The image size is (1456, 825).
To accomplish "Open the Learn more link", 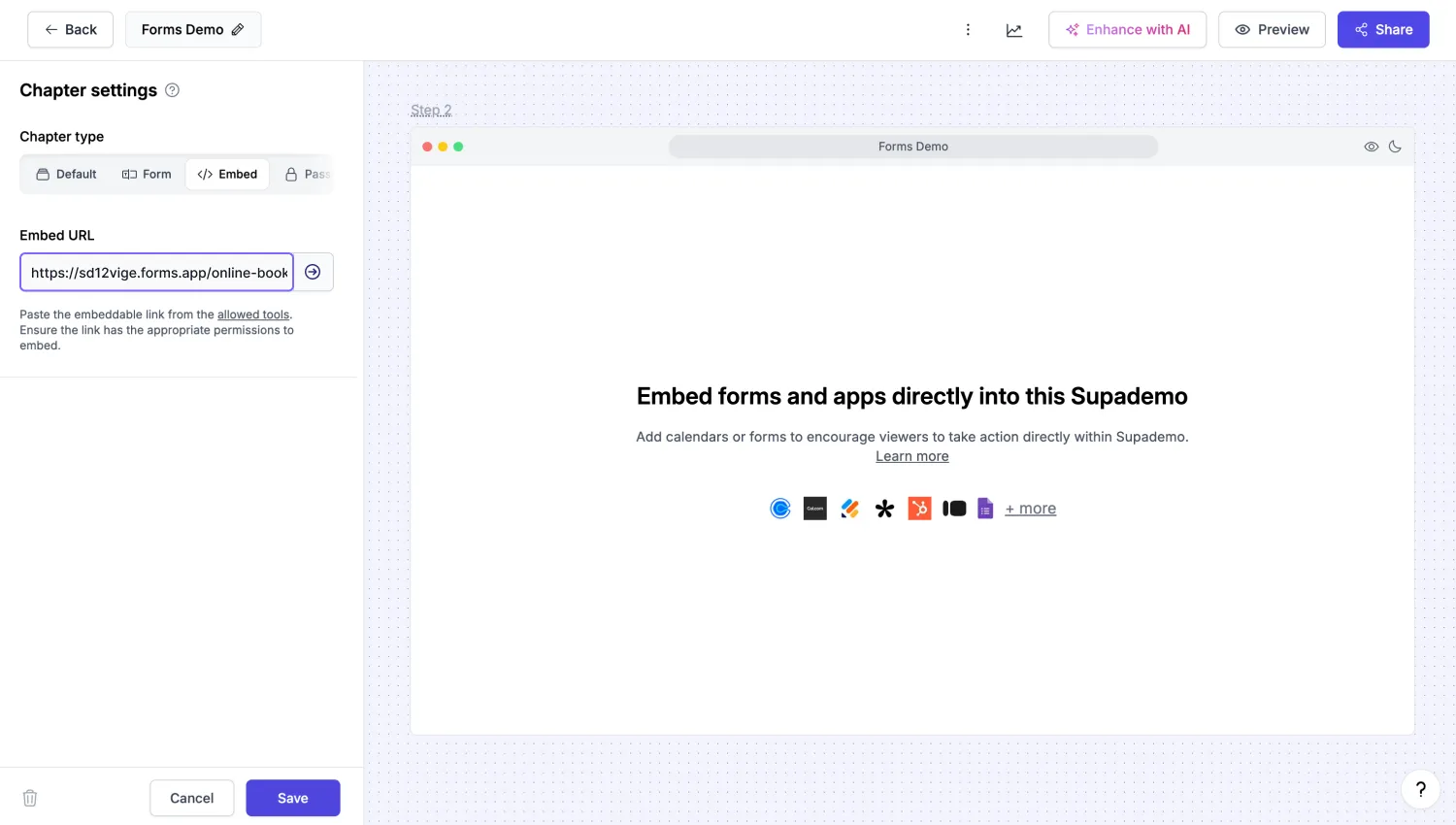I will point(911,455).
